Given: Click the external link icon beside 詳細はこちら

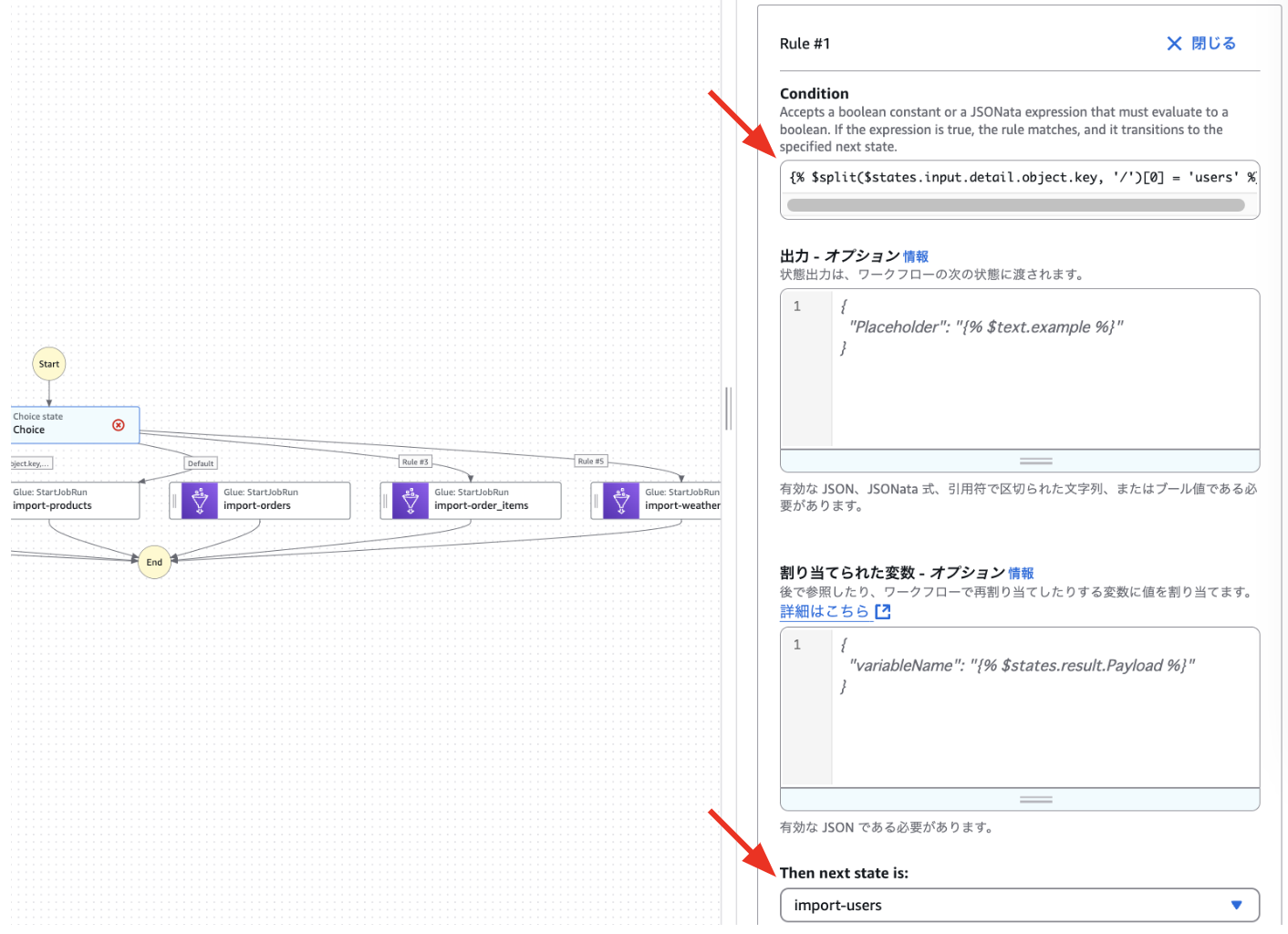Looking at the screenshot, I should pyautogui.click(x=883, y=612).
